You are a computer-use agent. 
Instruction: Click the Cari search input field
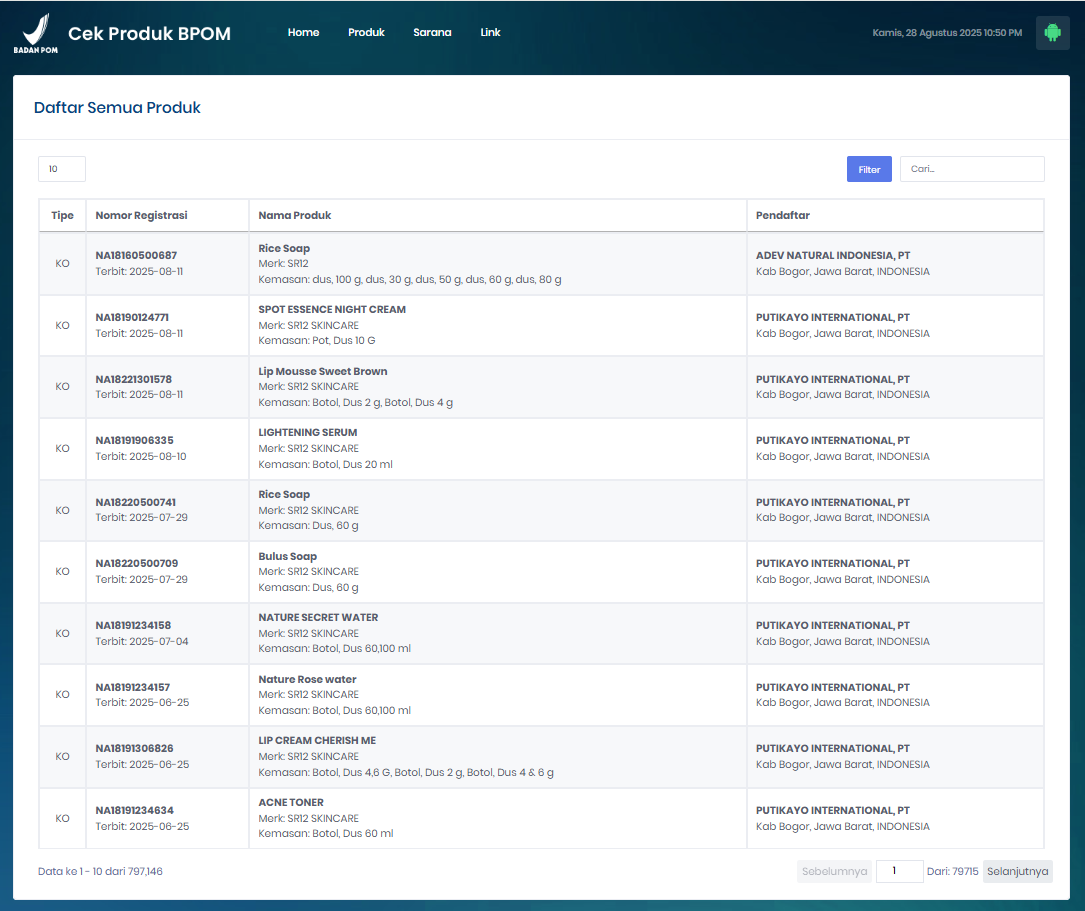pyautogui.click(x=971, y=170)
